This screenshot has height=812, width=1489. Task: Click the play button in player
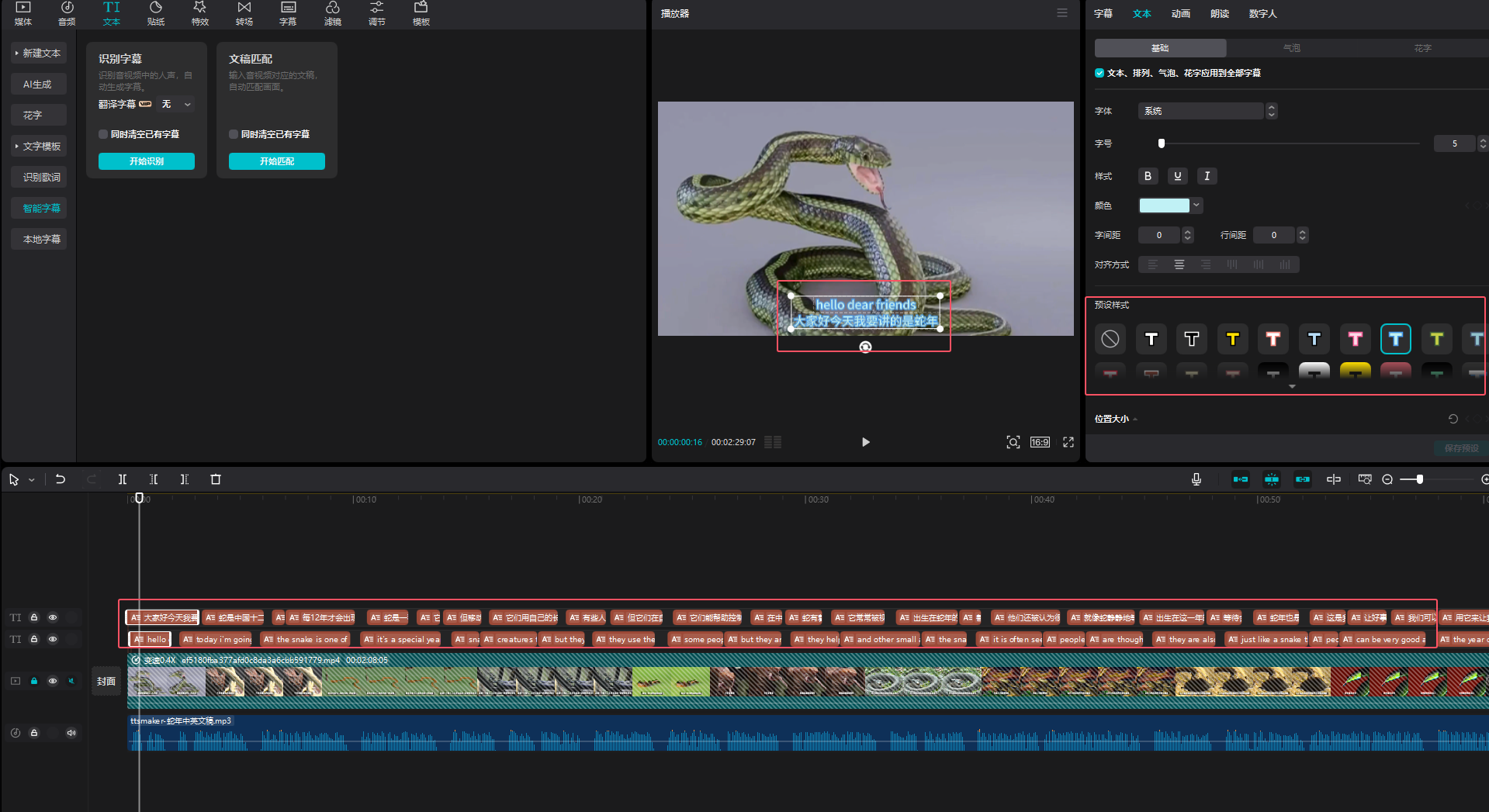pyautogui.click(x=866, y=442)
